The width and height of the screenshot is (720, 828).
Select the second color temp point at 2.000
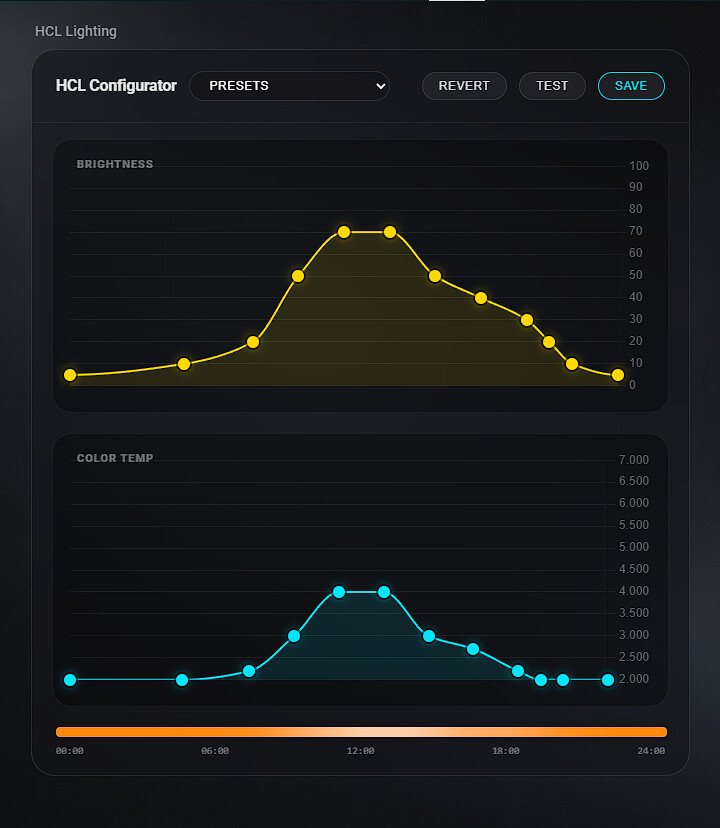(x=182, y=680)
